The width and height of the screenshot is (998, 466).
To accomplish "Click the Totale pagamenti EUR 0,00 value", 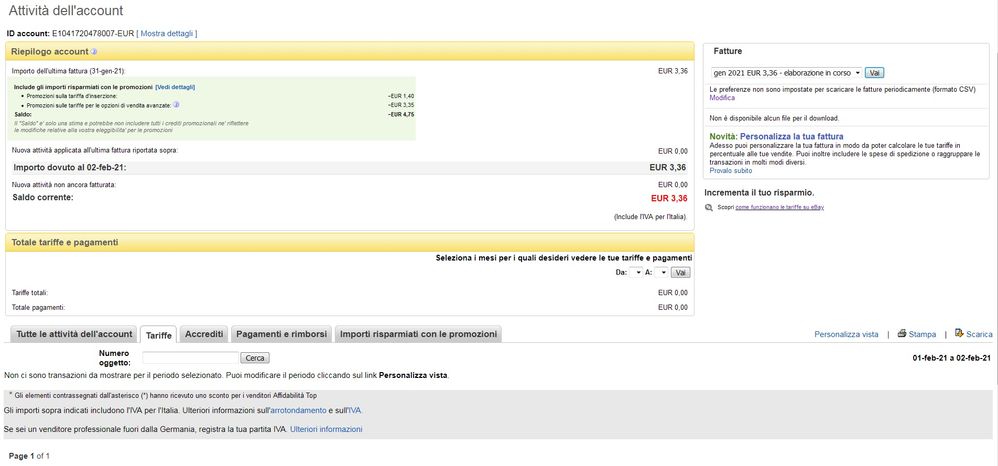I will tap(673, 307).
